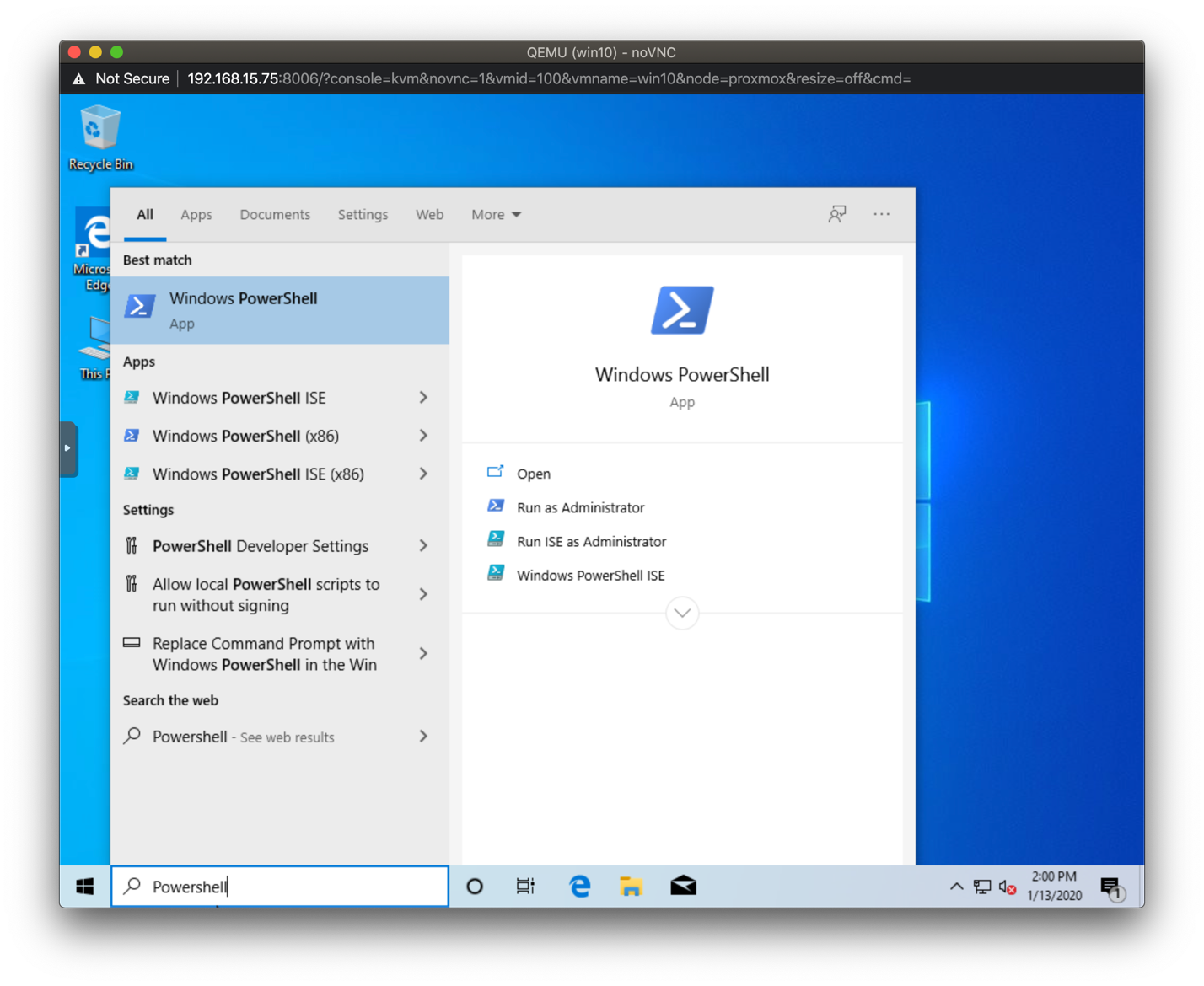The image size is (1204, 986).
Task: Switch to Documents search tab
Action: 275,214
